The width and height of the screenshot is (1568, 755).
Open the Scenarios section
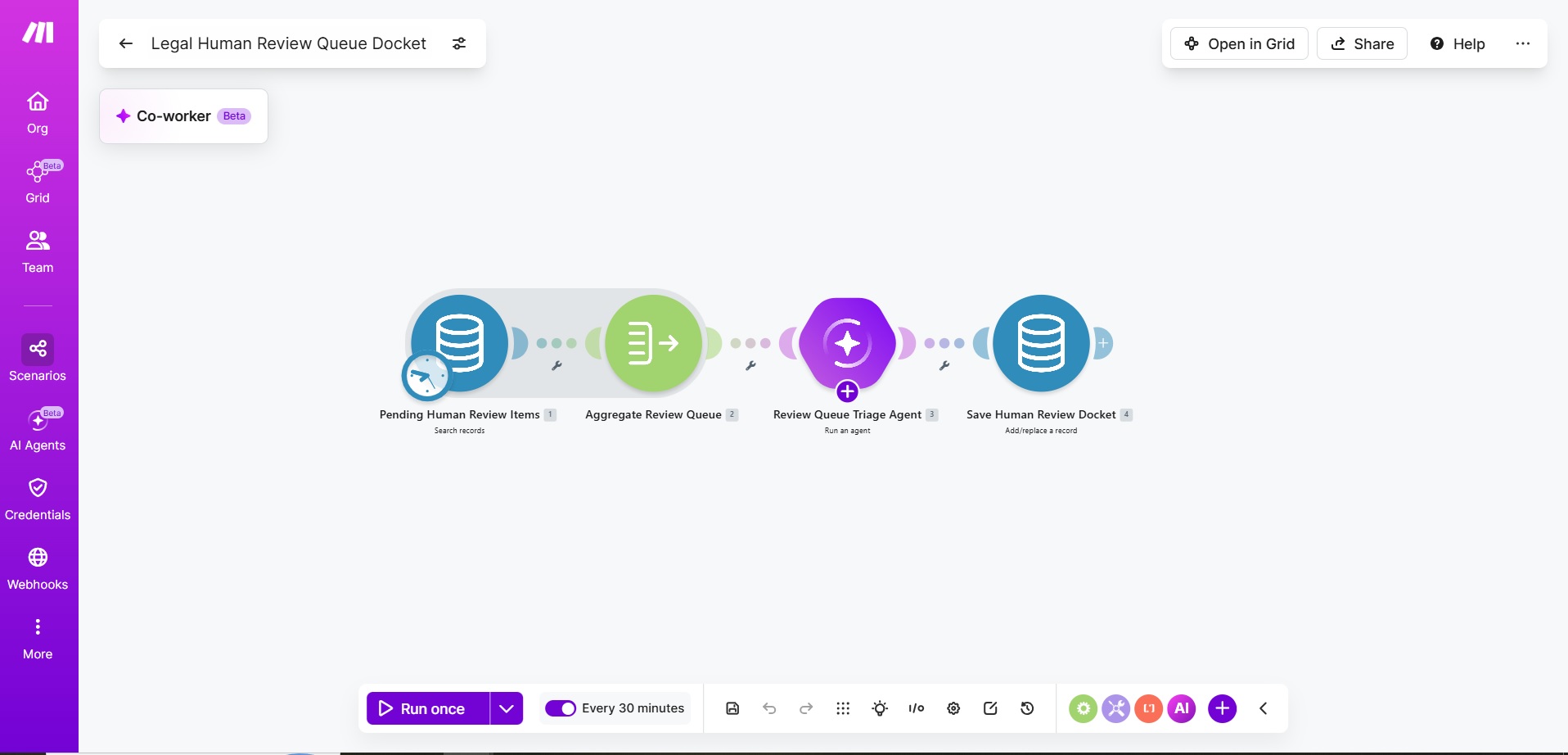click(x=38, y=359)
